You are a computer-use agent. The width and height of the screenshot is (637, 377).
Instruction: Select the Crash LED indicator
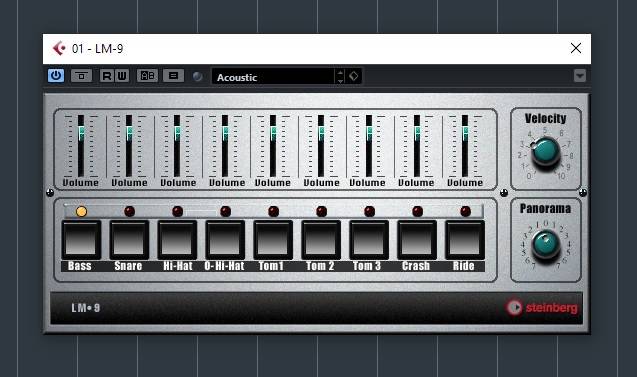click(417, 211)
